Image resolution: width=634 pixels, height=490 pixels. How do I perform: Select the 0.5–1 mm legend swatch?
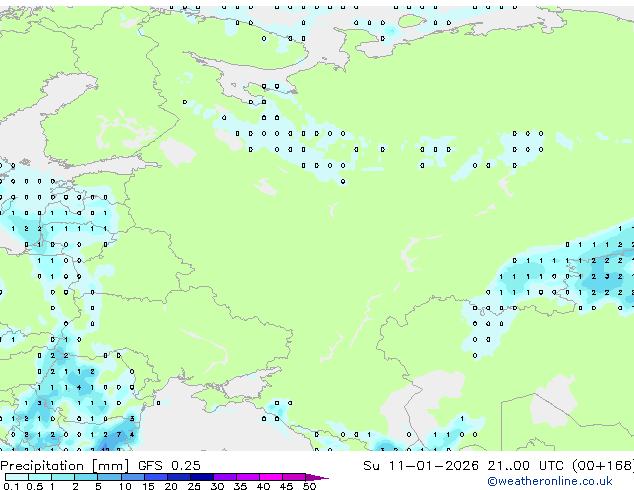point(40,477)
